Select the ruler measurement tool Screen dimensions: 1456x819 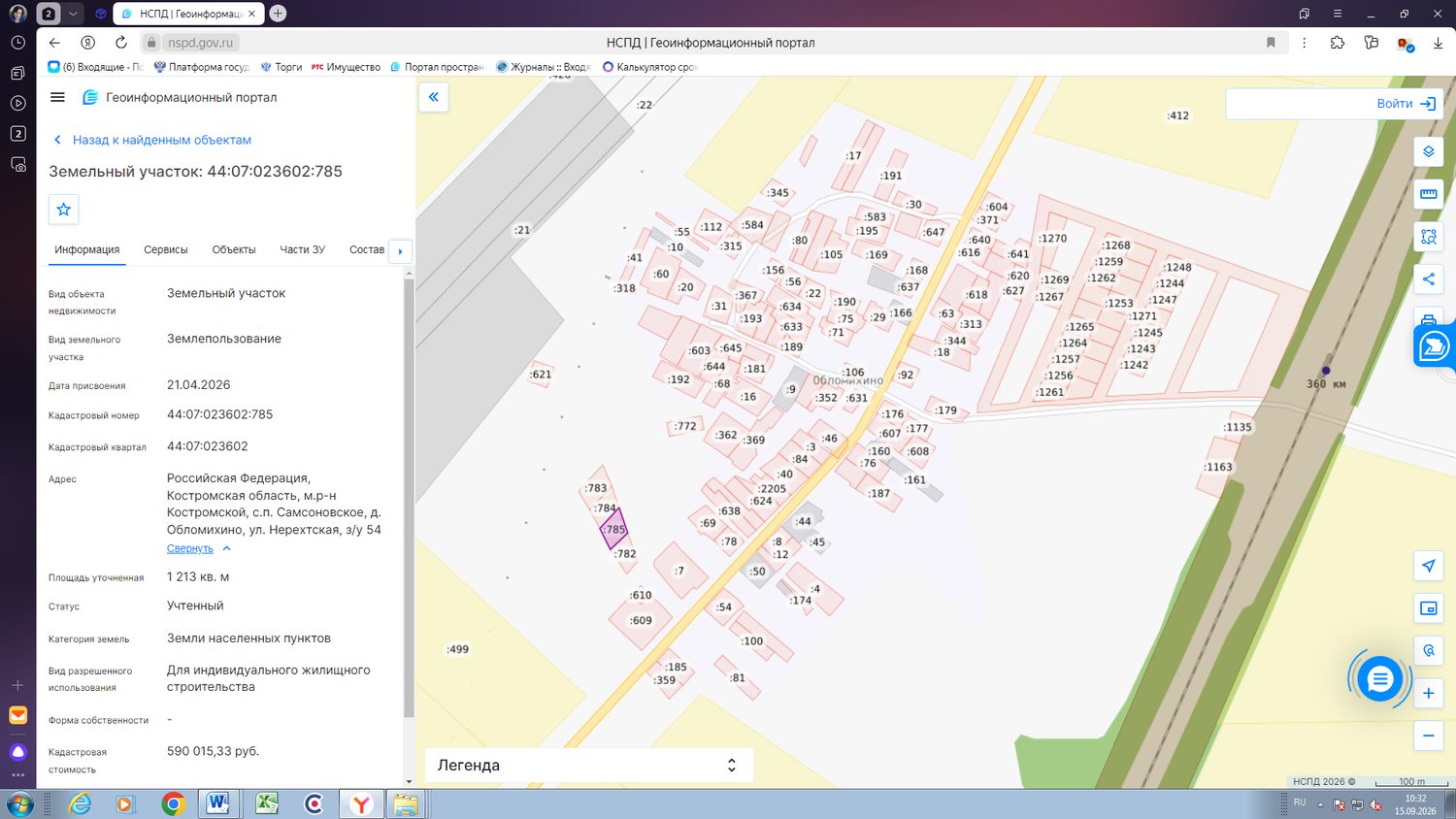click(1429, 194)
